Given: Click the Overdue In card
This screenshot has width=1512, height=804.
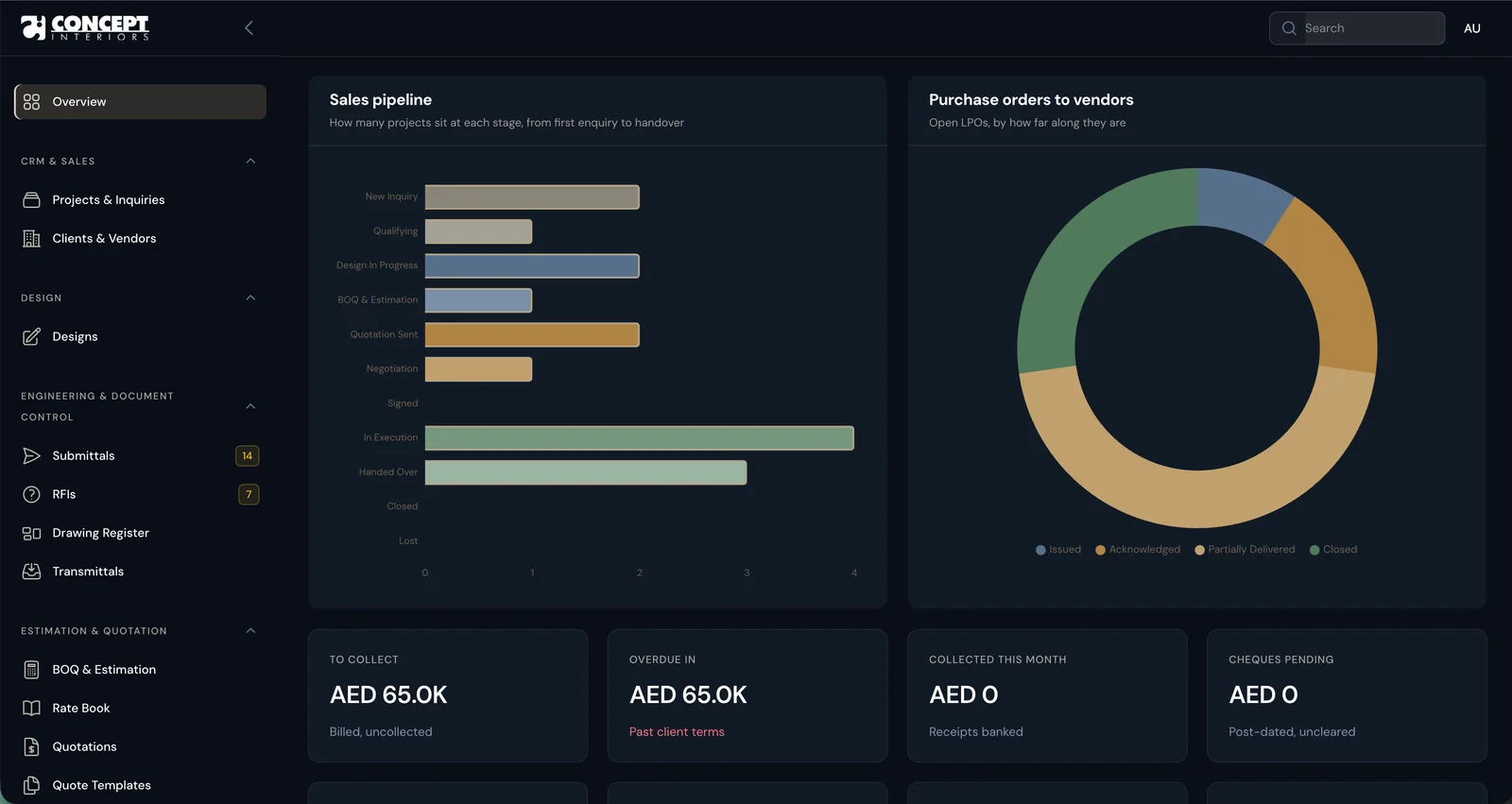Looking at the screenshot, I should click(747, 696).
